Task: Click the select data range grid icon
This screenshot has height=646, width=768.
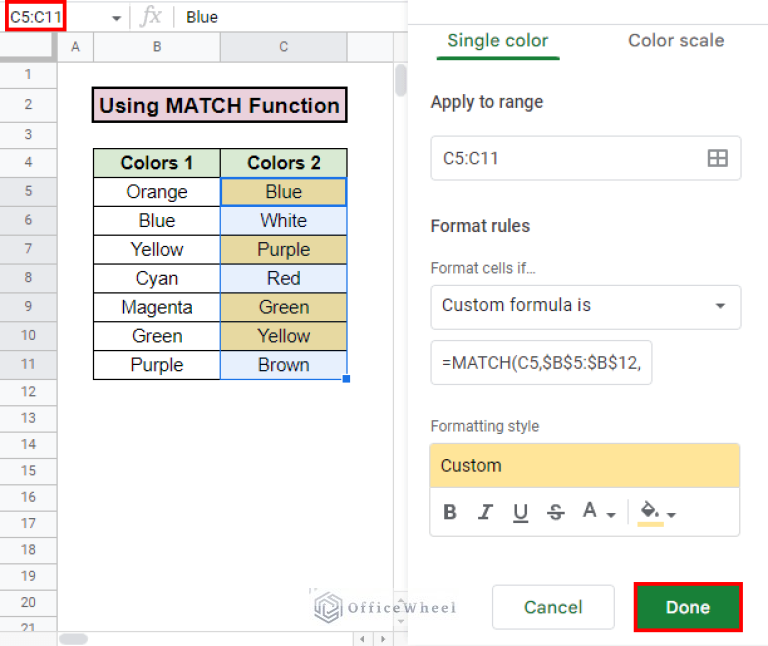Action: tap(717, 158)
